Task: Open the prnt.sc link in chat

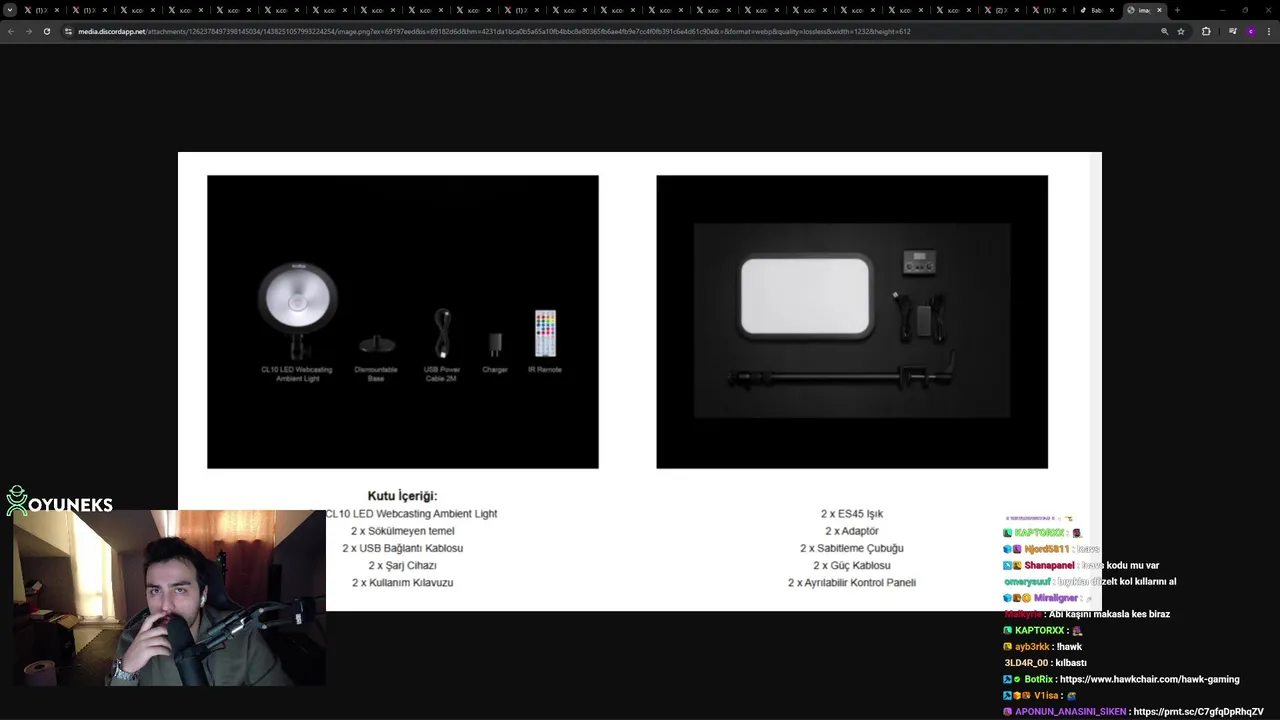Action: coord(1198,712)
